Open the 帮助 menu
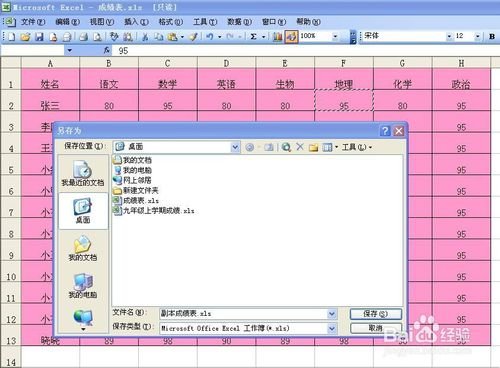 308,22
